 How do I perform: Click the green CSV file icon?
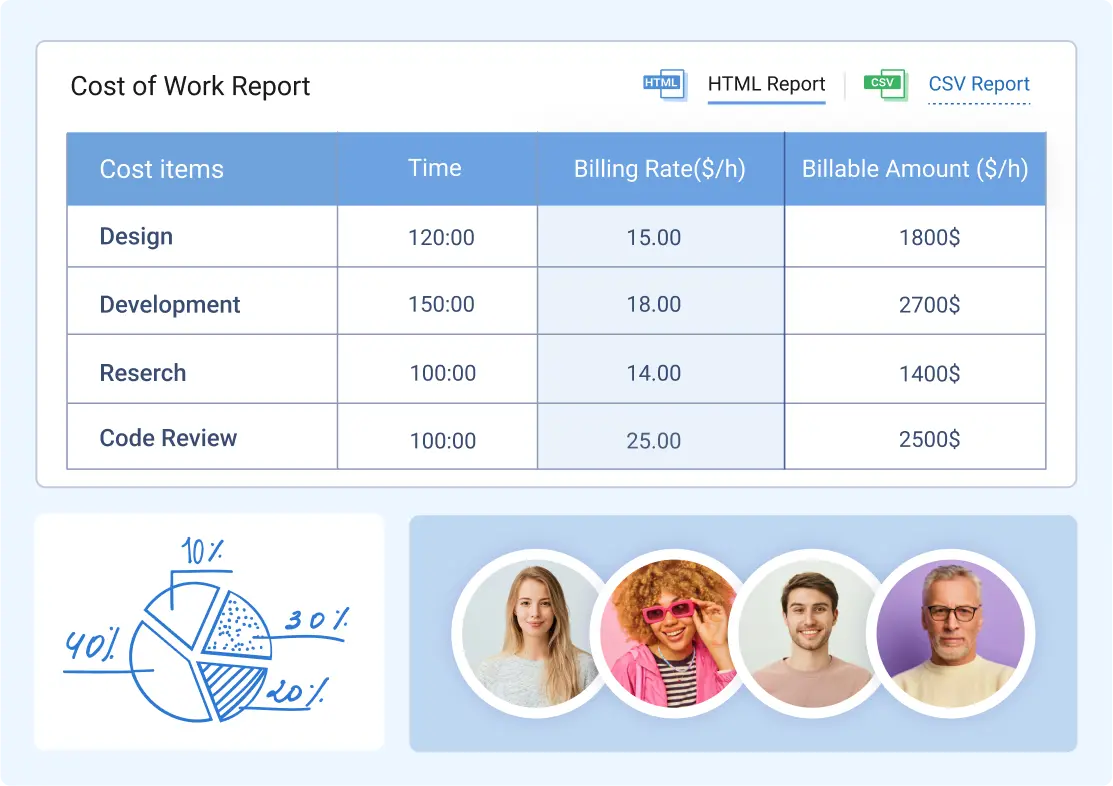[x=886, y=84]
